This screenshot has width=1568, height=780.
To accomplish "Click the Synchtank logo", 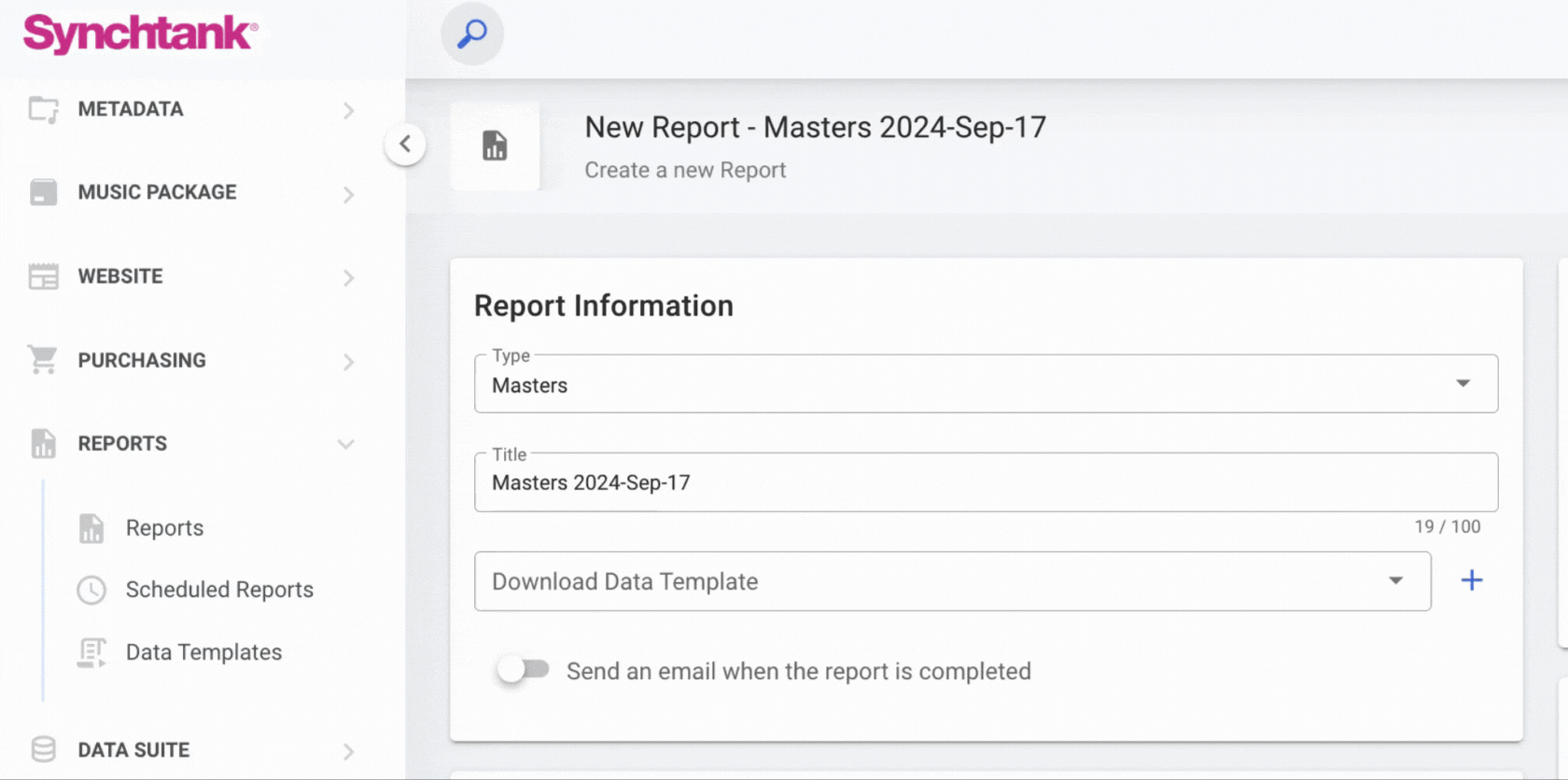I will point(141,35).
